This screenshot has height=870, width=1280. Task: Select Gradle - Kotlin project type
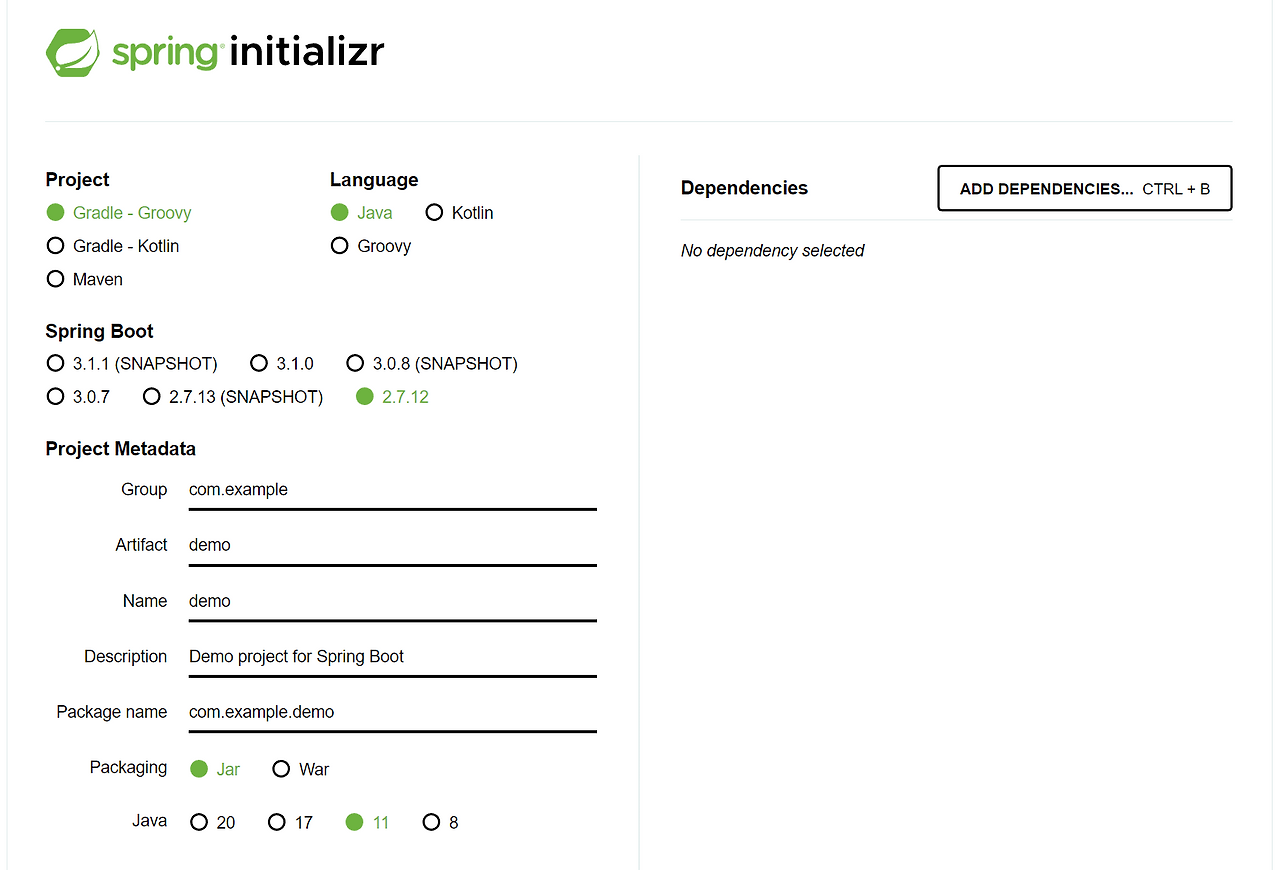click(x=55, y=245)
